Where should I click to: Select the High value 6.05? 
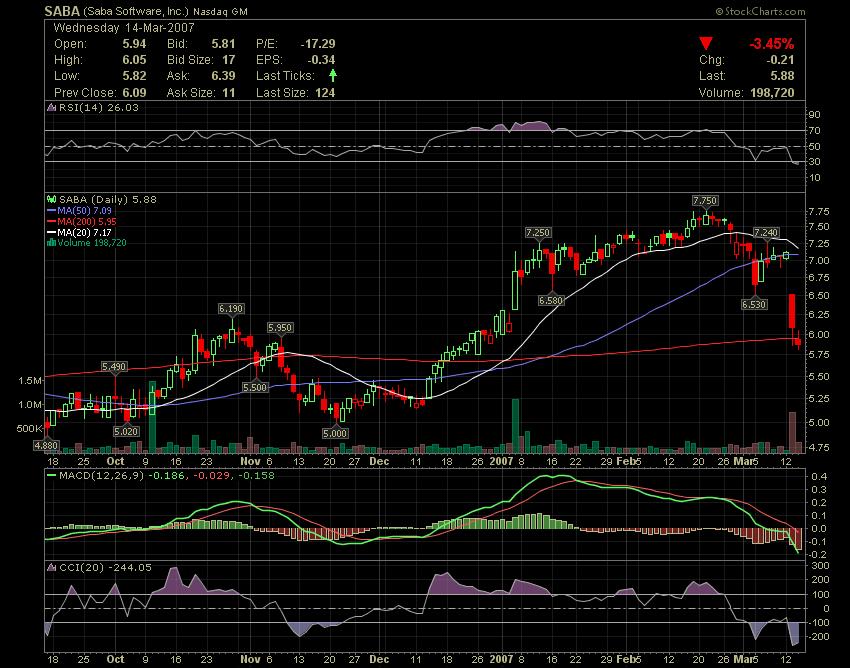[x=134, y=60]
